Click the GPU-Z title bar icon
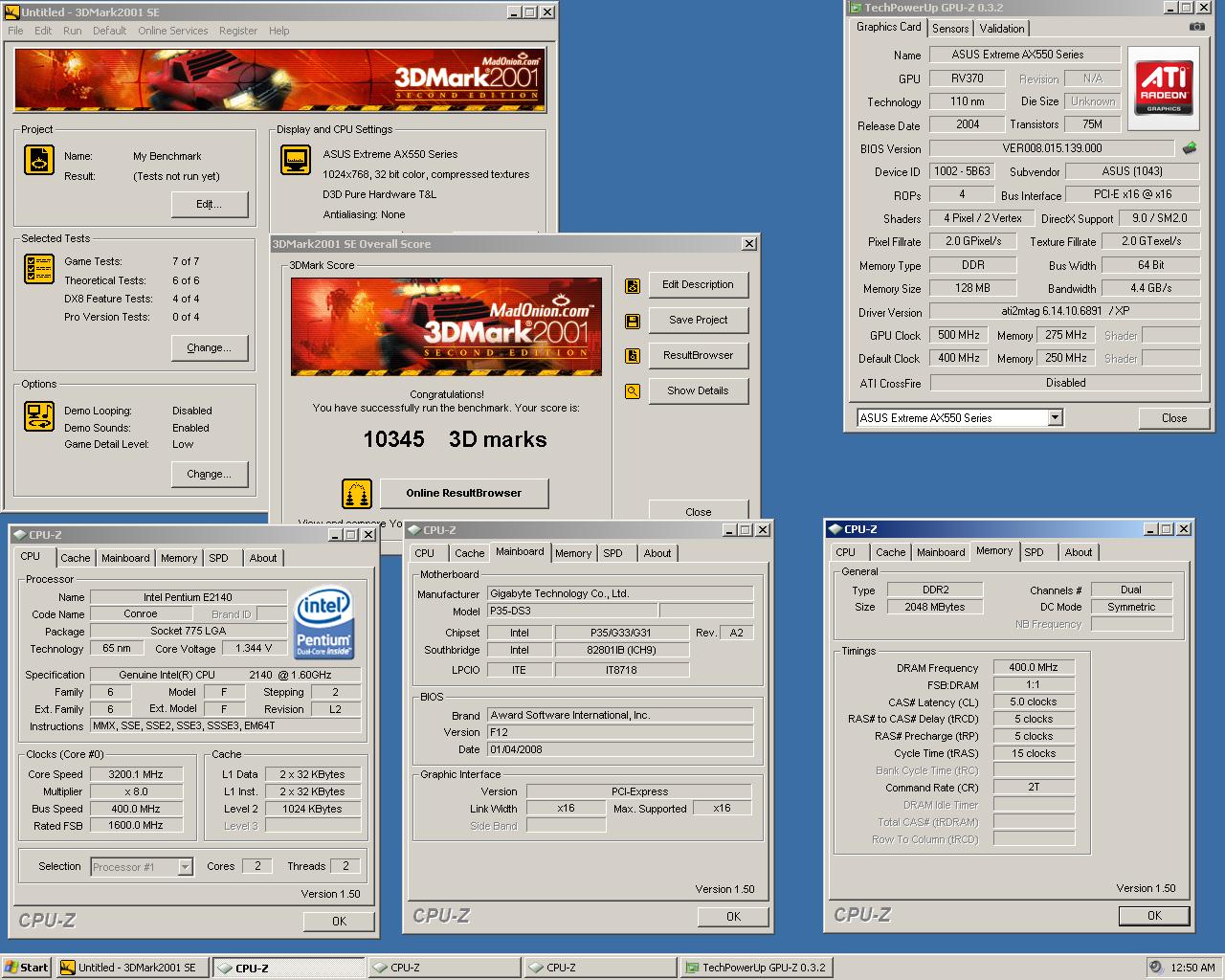Screen dimensions: 1225x980 856,8
